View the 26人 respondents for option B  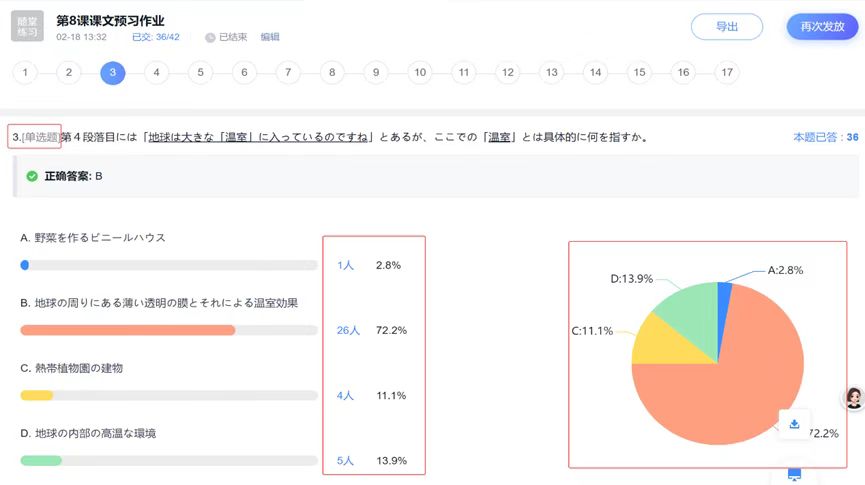348,330
